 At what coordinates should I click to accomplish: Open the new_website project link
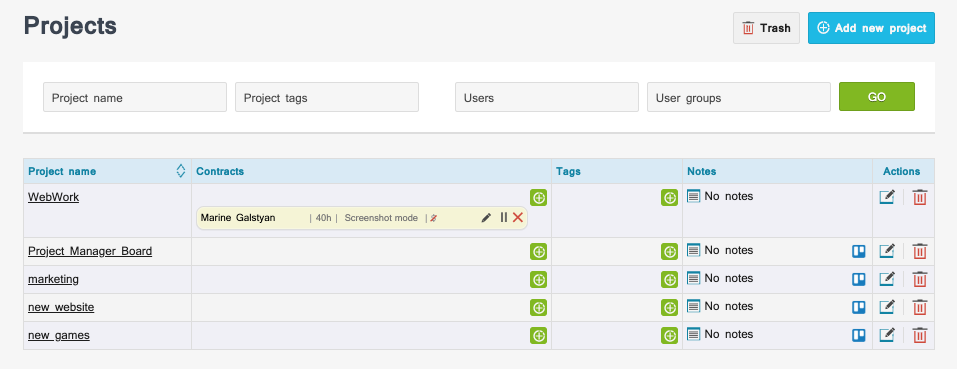pyautogui.click(x=61, y=307)
